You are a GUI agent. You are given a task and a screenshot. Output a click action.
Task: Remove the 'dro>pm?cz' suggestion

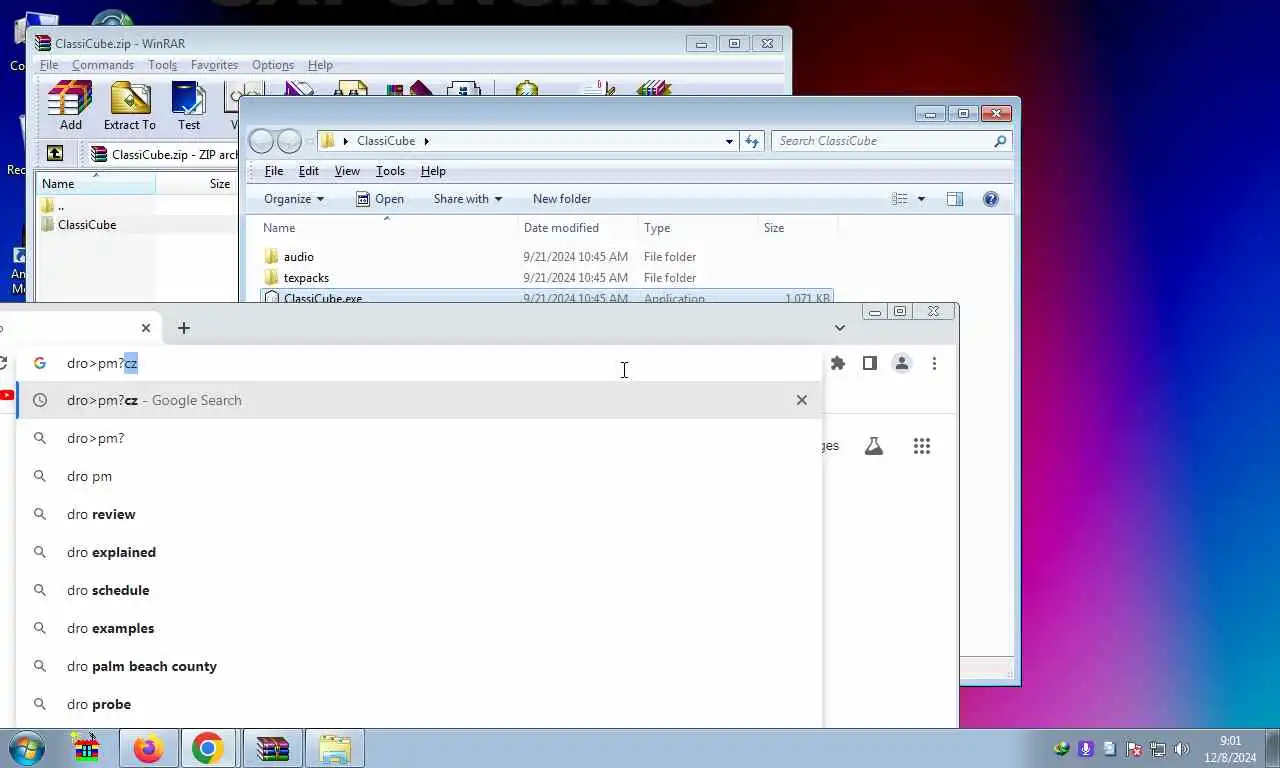(x=801, y=400)
